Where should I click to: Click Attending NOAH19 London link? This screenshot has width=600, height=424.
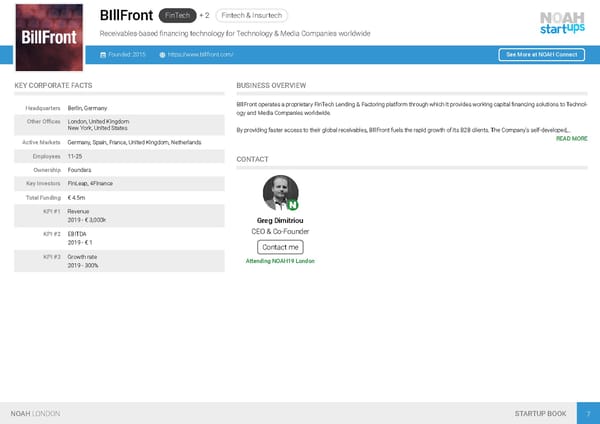coord(280,261)
